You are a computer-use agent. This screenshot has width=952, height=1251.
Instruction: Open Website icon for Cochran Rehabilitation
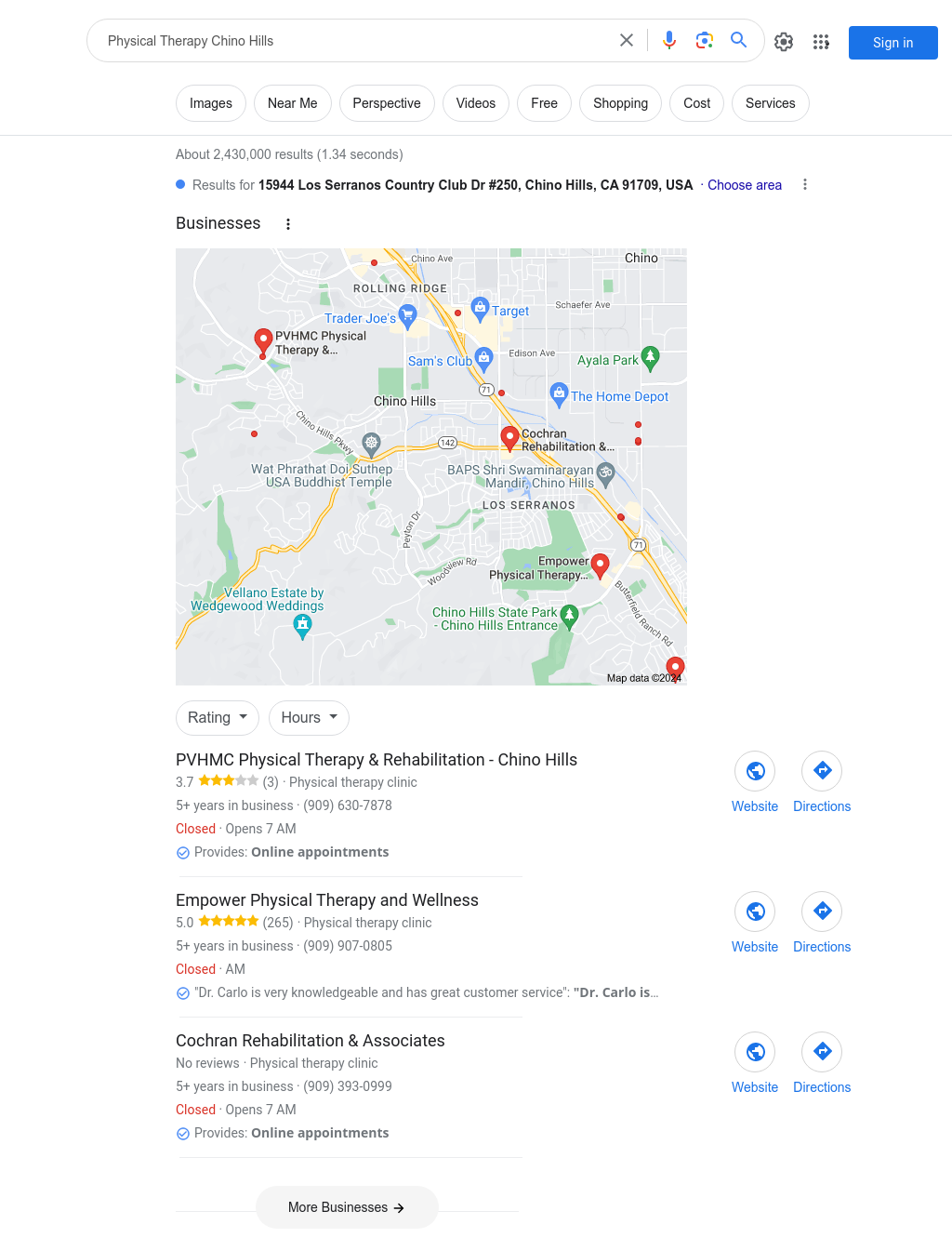[755, 1052]
